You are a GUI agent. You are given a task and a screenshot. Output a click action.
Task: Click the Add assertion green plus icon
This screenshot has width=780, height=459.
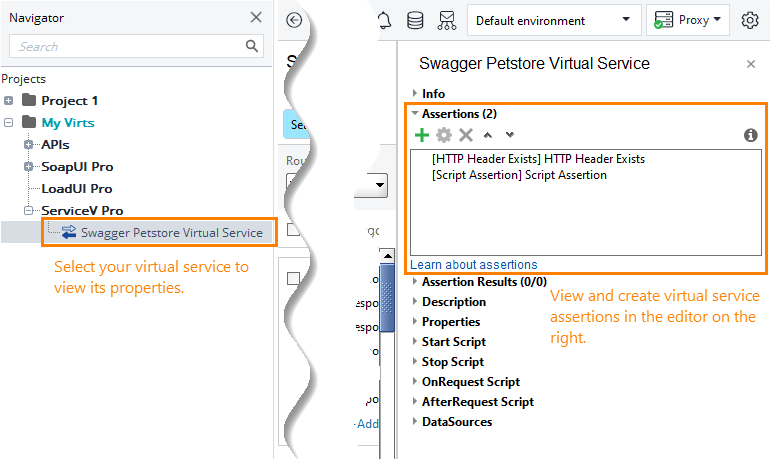422,135
